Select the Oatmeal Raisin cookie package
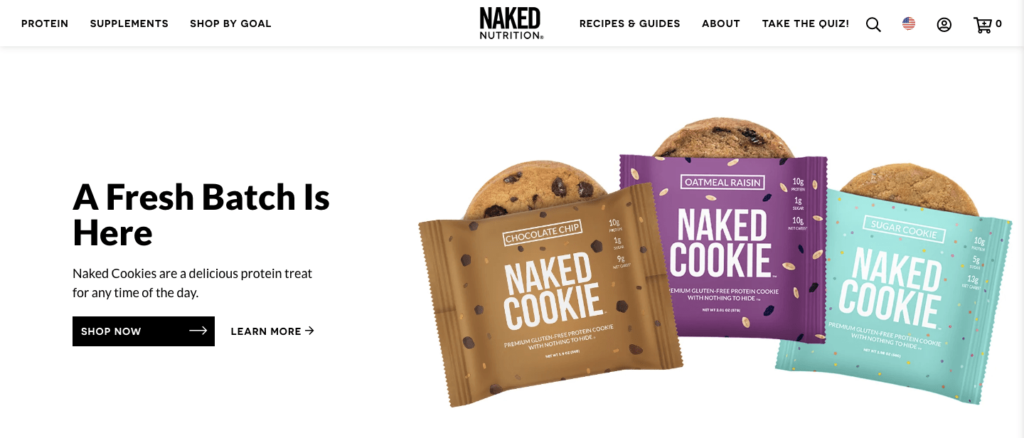1024x438 pixels. coord(723,248)
